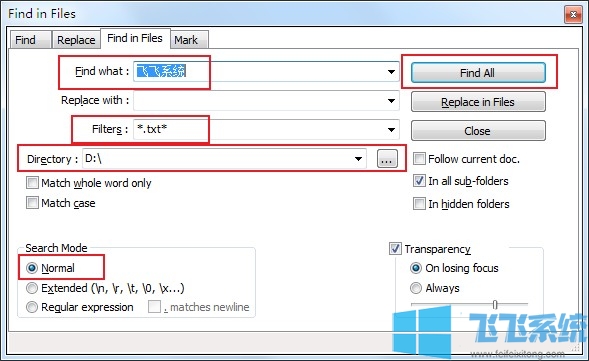Adjust the transparency slider handle
The image size is (589, 361).
[495, 304]
